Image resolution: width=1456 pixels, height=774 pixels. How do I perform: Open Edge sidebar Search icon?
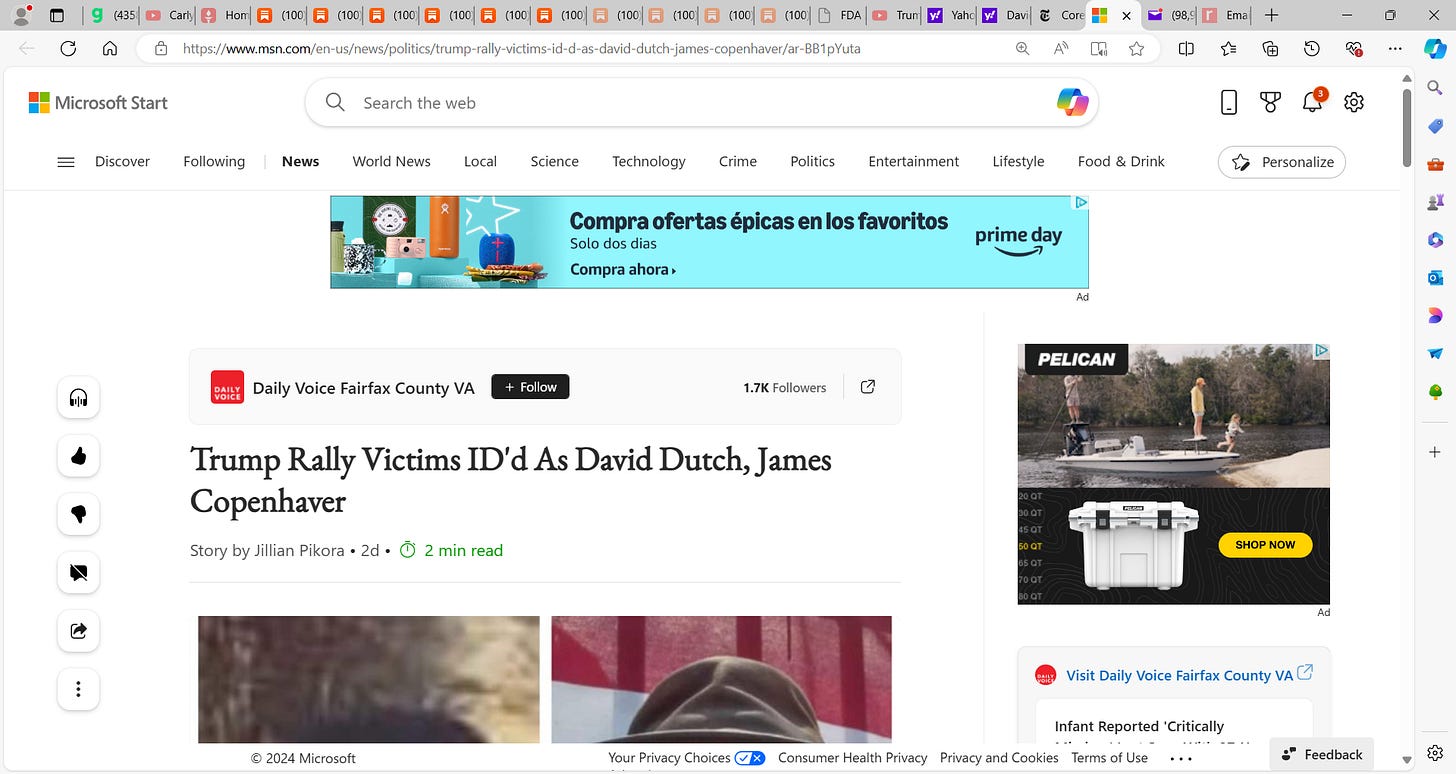coord(1435,88)
